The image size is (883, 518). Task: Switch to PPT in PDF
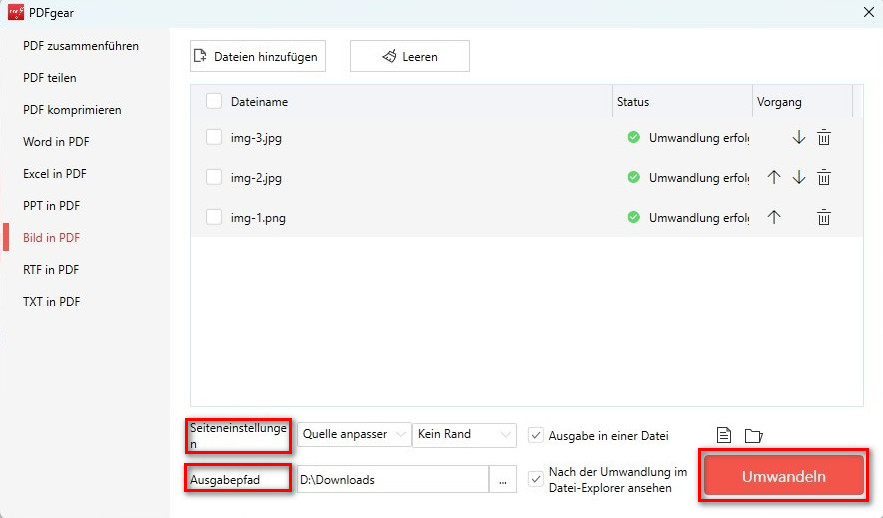(51, 206)
